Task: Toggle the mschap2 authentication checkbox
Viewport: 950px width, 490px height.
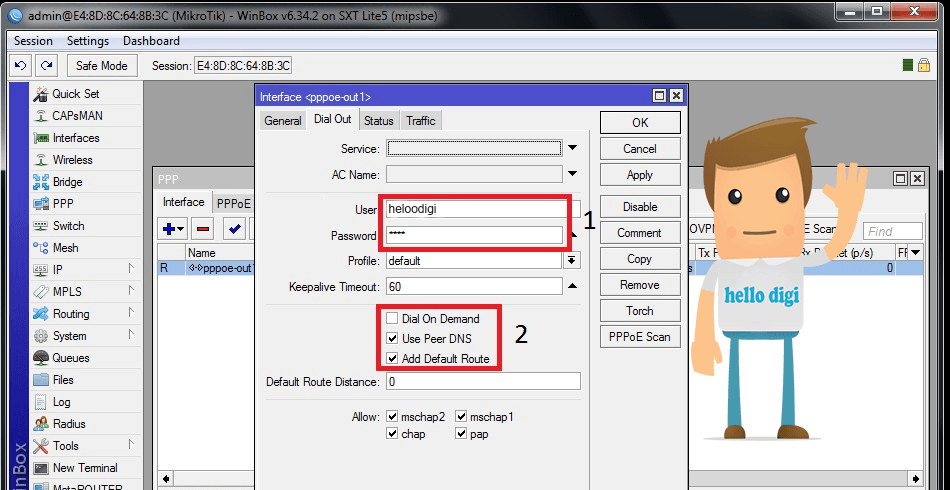Action: point(392,417)
